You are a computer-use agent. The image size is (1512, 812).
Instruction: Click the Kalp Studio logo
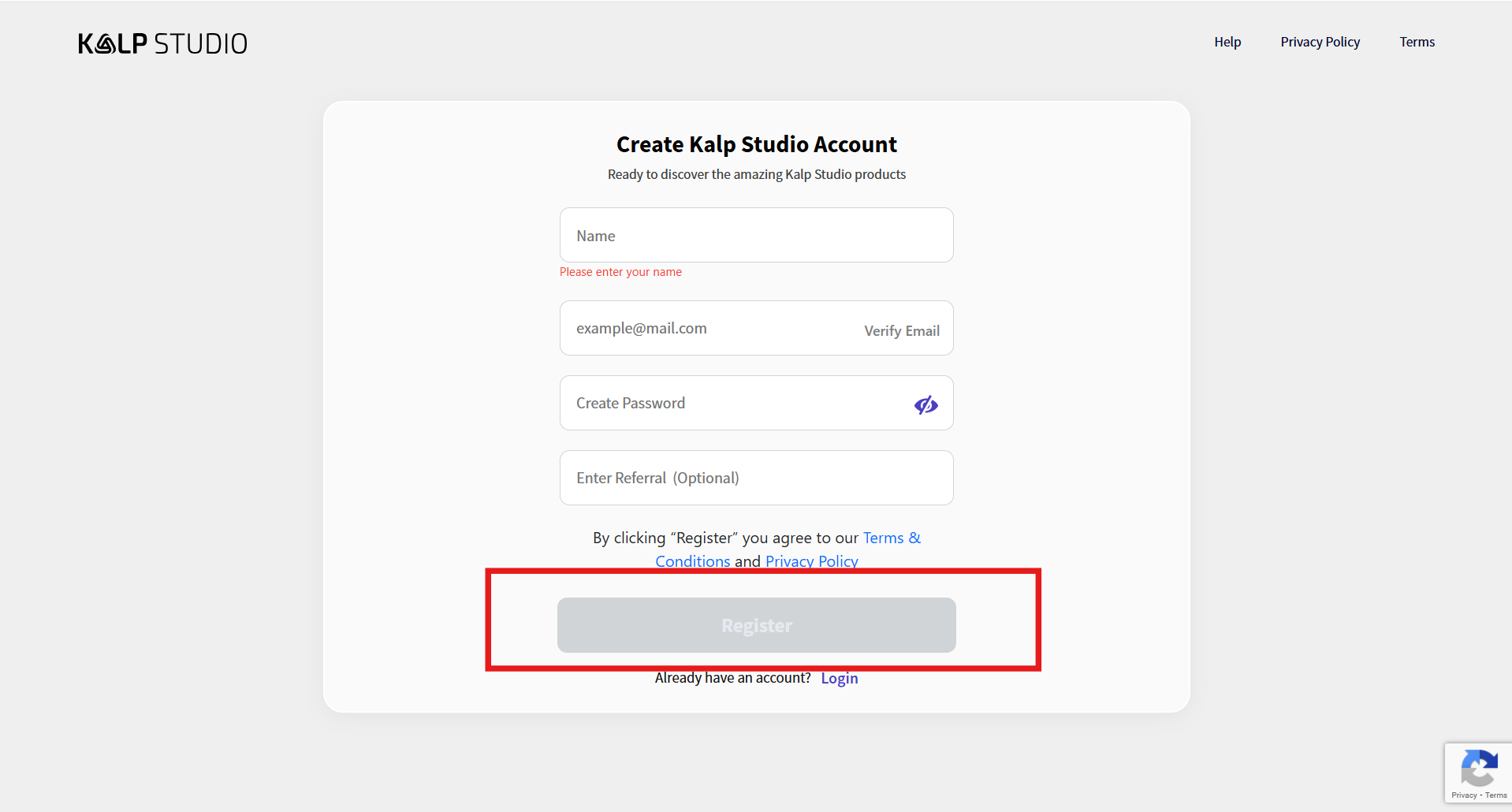[162, 43]
